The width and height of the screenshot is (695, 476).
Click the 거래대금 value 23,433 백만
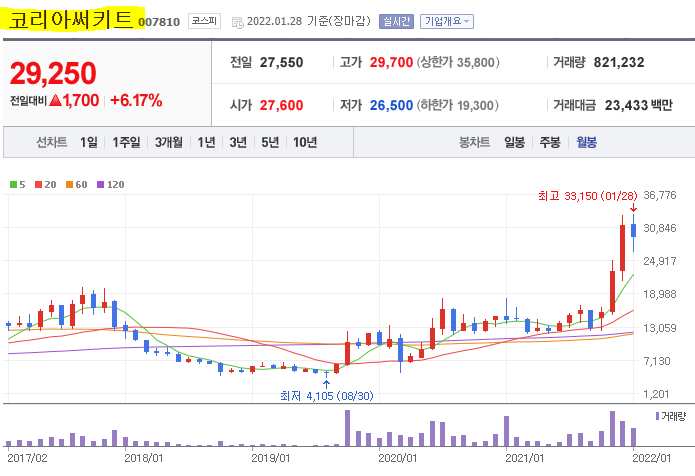click(639, 105)
